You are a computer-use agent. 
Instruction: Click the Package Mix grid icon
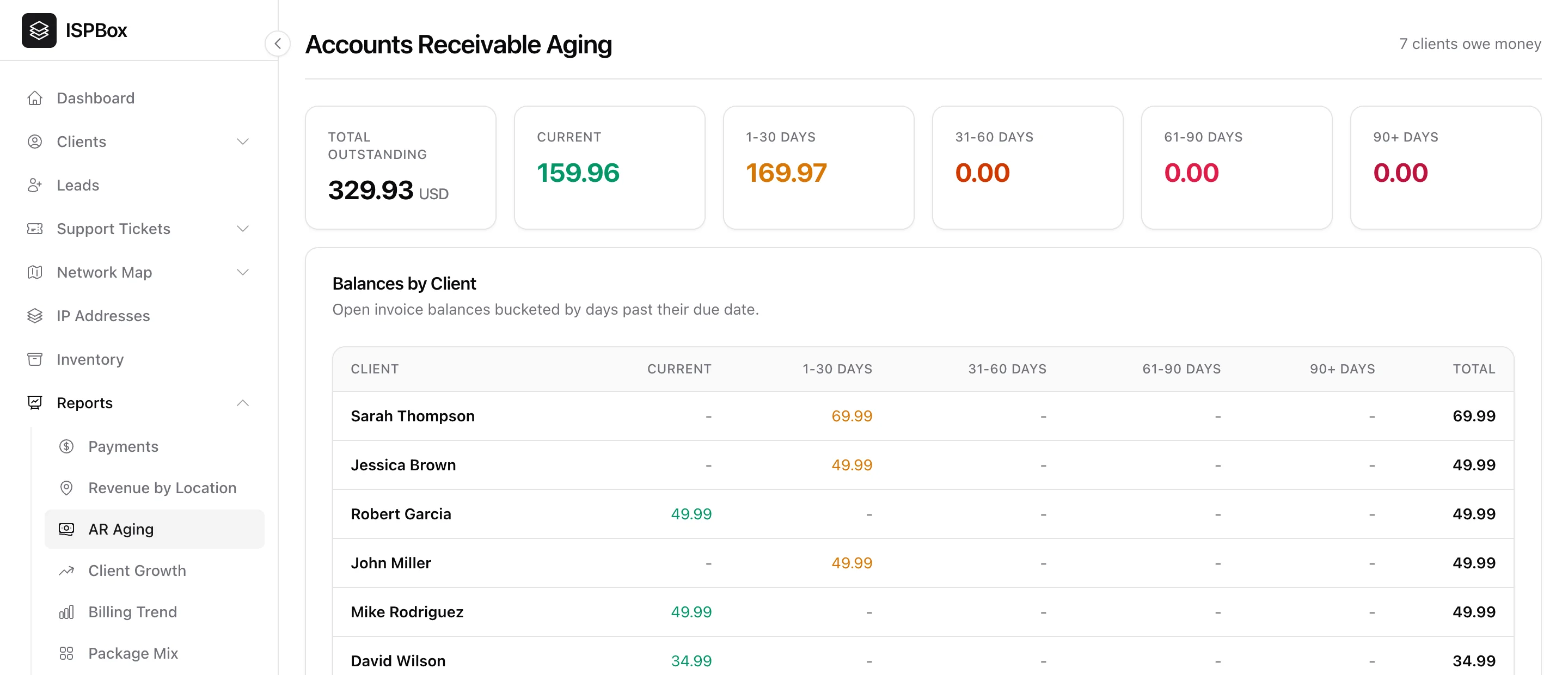pos(66,653)
